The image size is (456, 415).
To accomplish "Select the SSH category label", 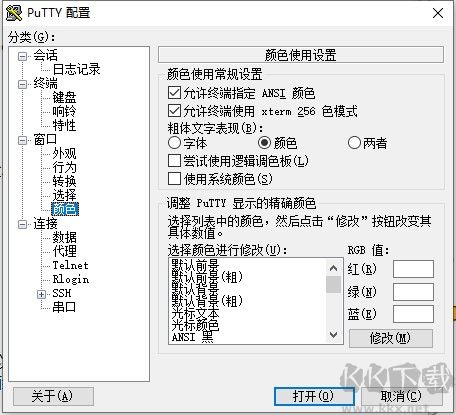I will 62,293.
